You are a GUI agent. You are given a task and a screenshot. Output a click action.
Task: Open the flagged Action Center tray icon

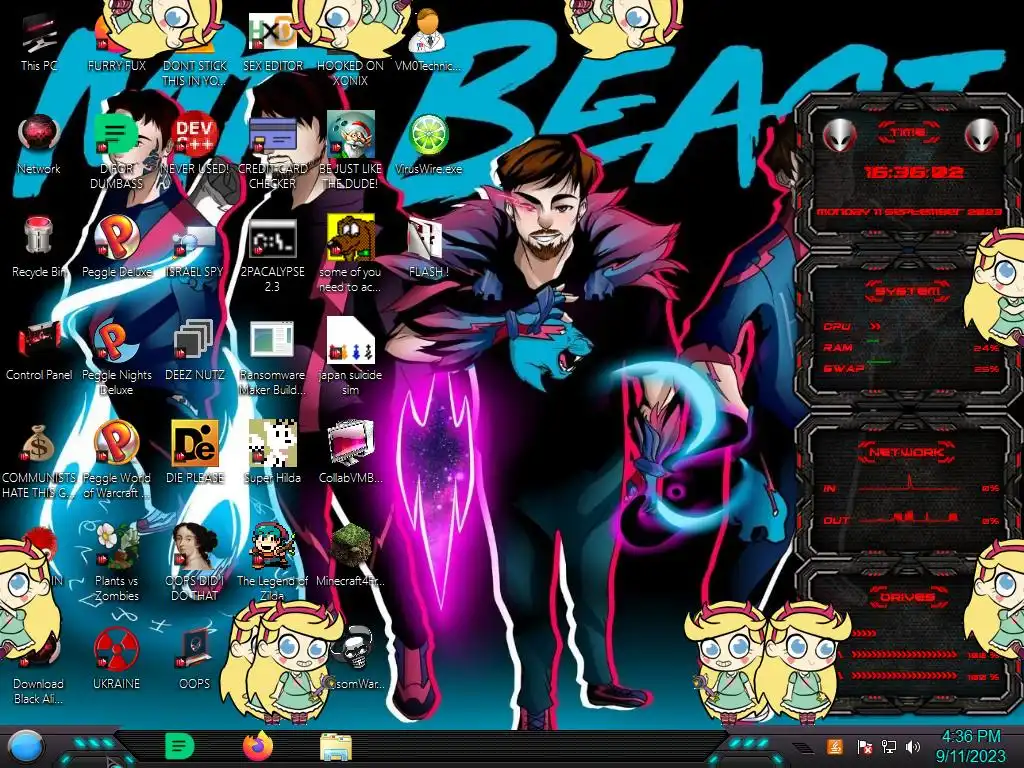point(864,746)
